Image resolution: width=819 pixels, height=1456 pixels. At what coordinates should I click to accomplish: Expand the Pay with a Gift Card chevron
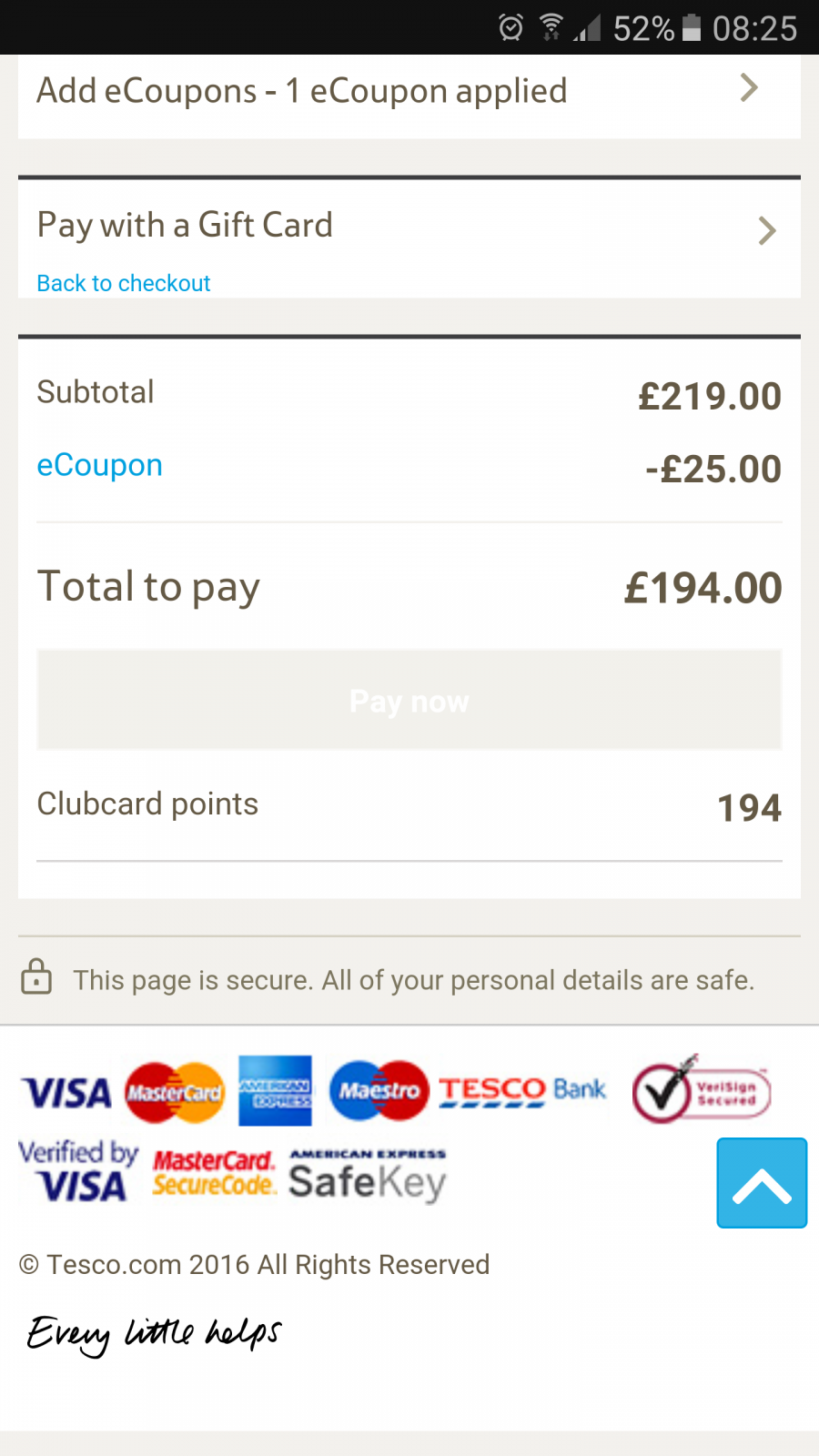767,231
